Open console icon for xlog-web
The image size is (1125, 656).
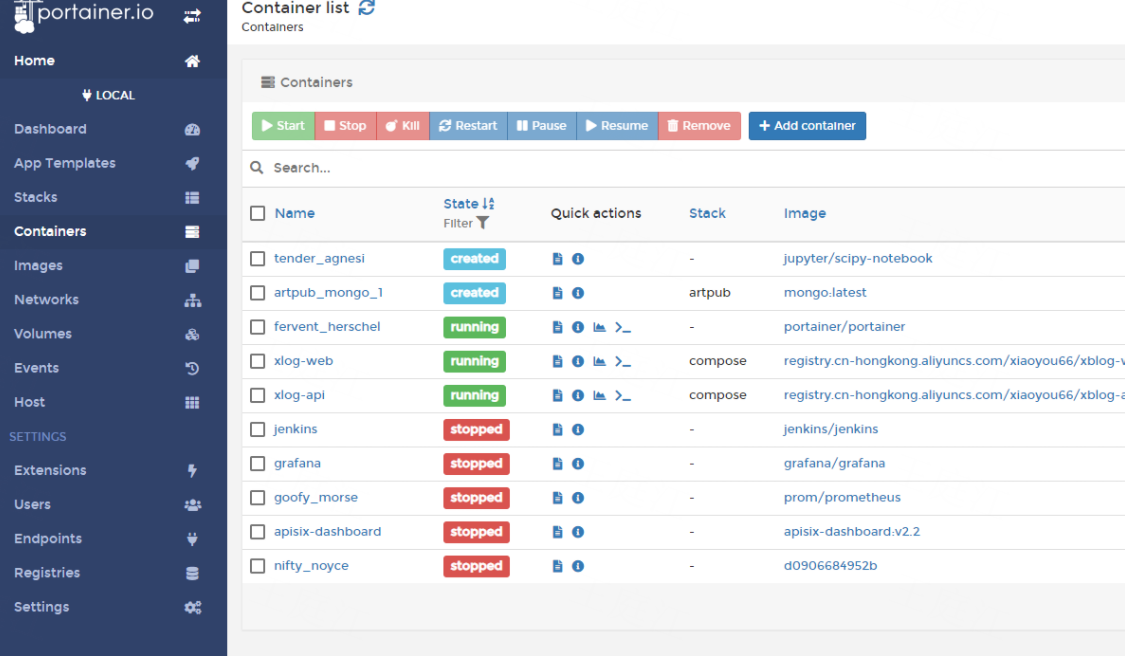pos(623,361)
